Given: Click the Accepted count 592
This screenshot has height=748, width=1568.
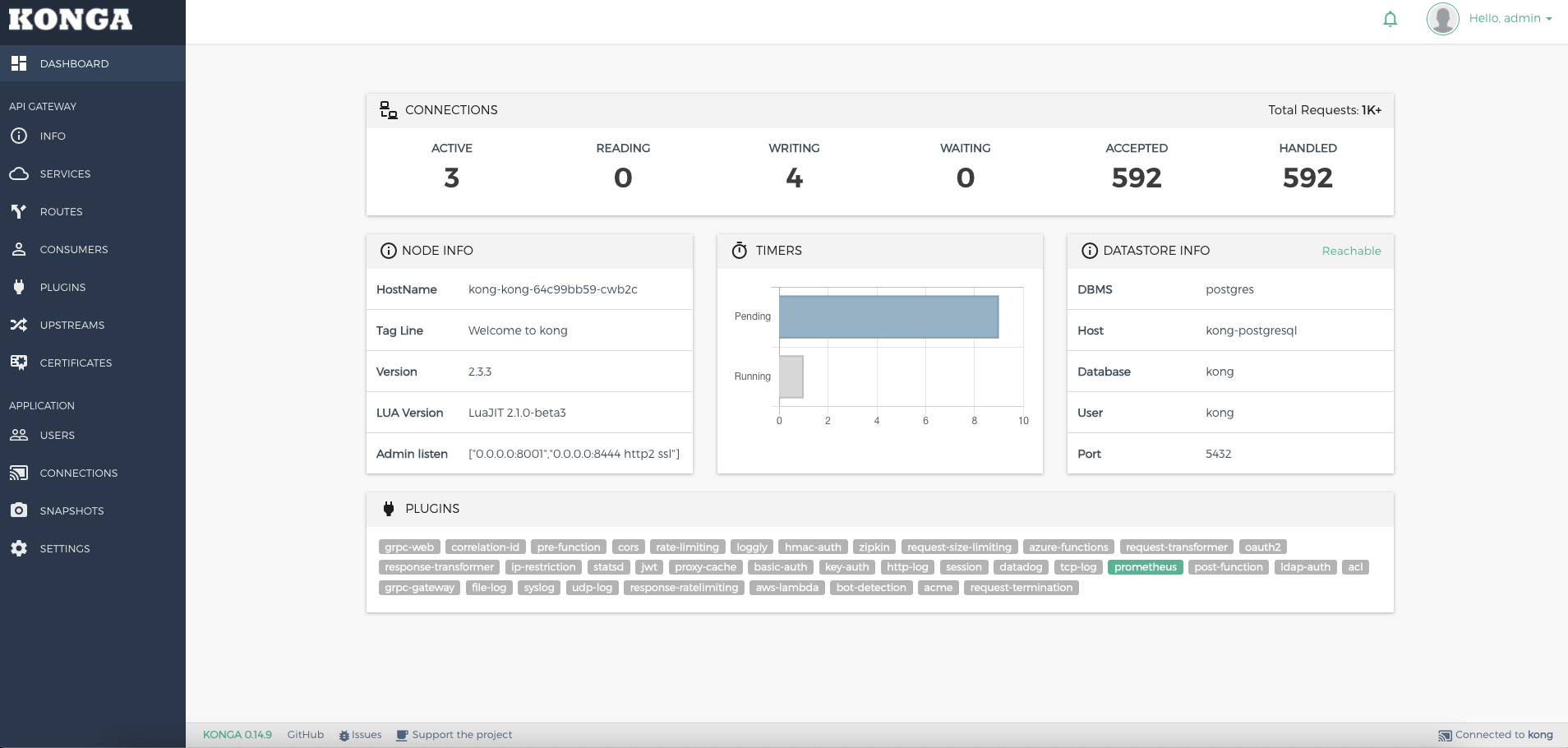Looking at the screenshot, I should pyautogui.click(x=1137, y=178).
